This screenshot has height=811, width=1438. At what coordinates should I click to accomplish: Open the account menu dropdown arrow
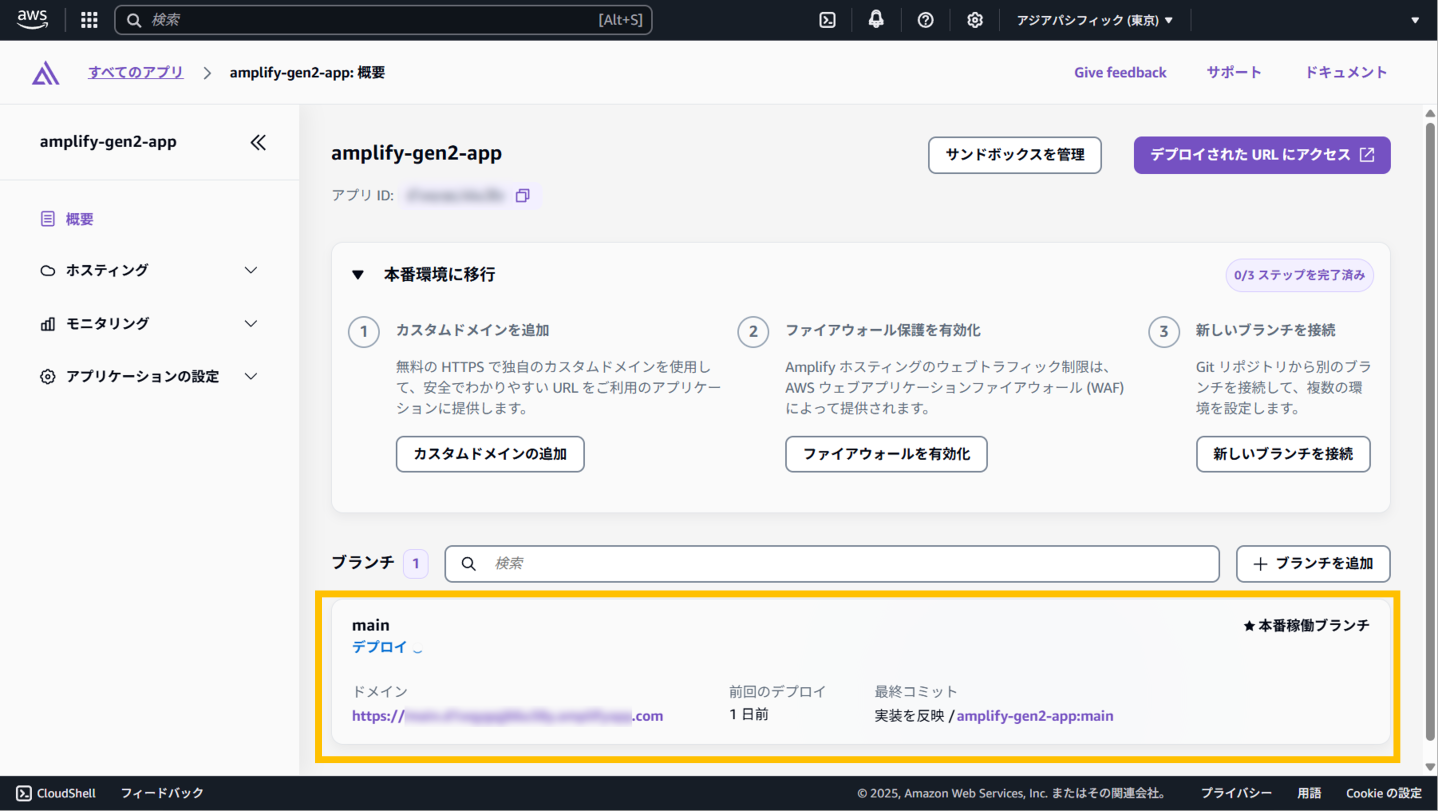(1414, 20)
